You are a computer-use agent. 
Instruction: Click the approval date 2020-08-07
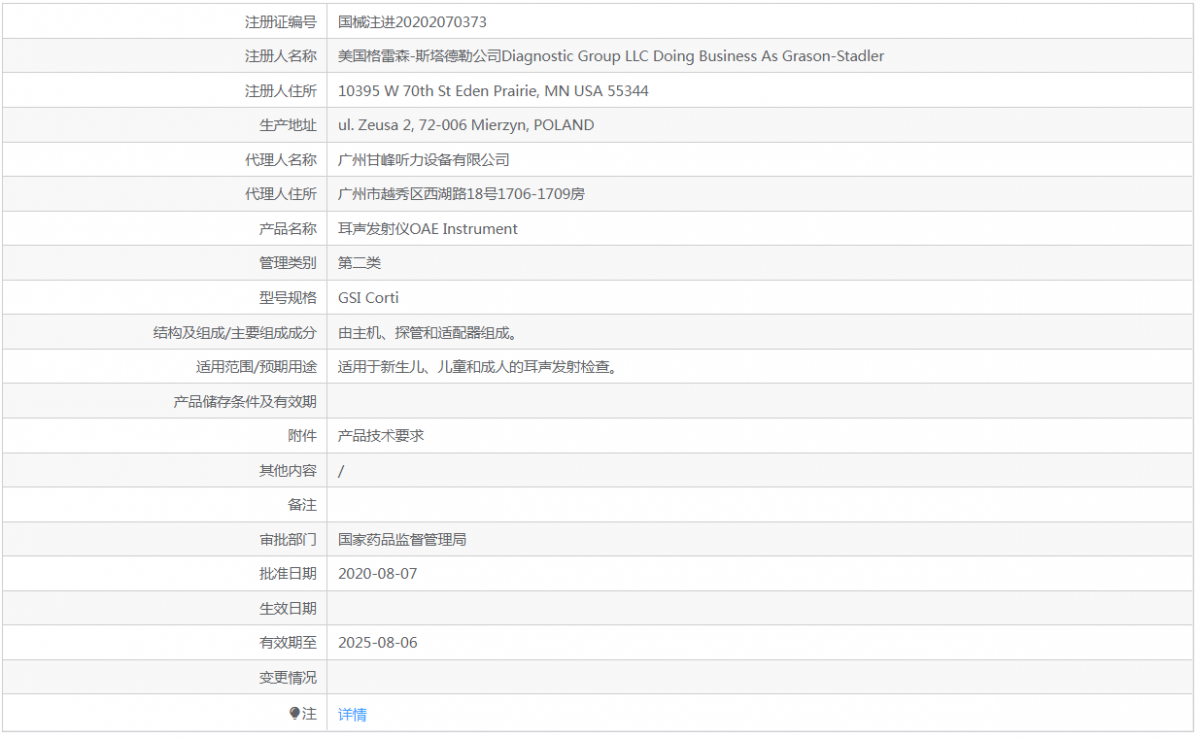click(377, 574)
